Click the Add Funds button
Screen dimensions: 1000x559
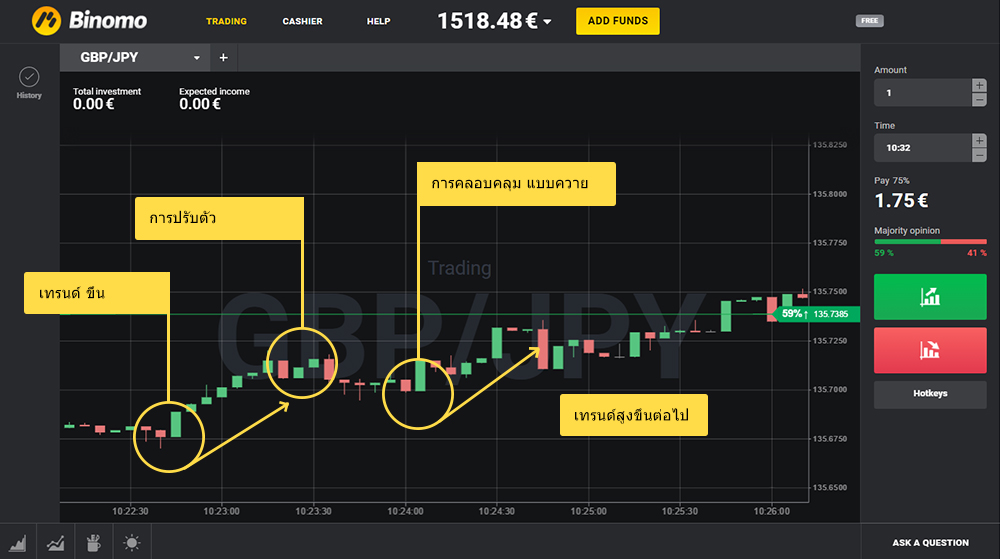click(617, 21)
